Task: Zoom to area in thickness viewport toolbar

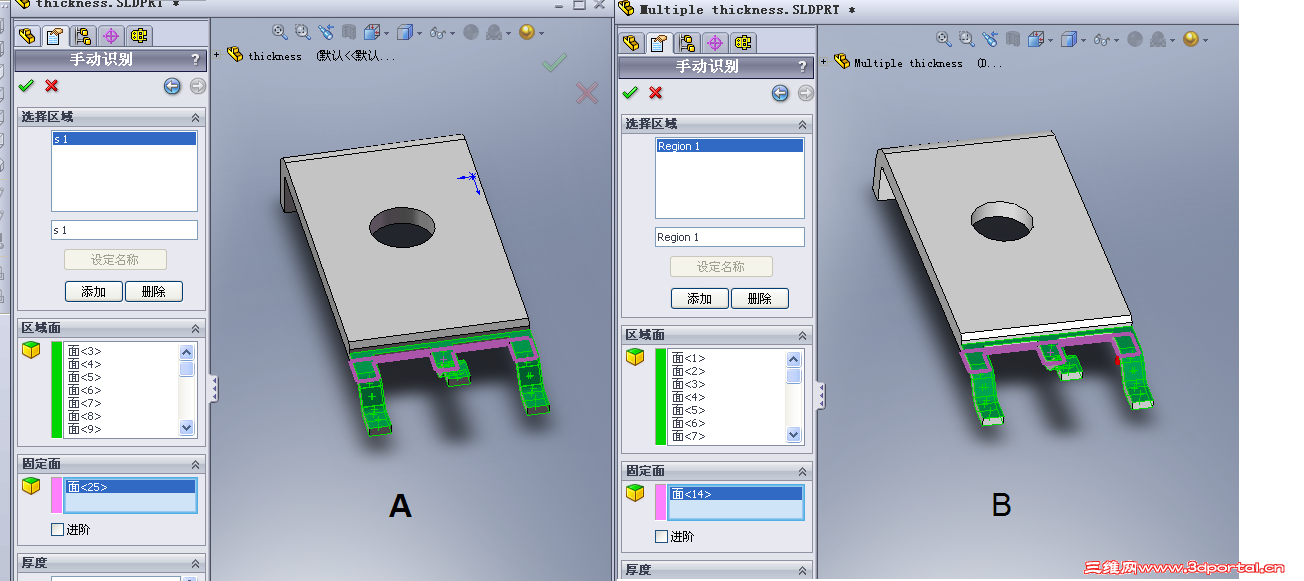Action: pos(302,32)
